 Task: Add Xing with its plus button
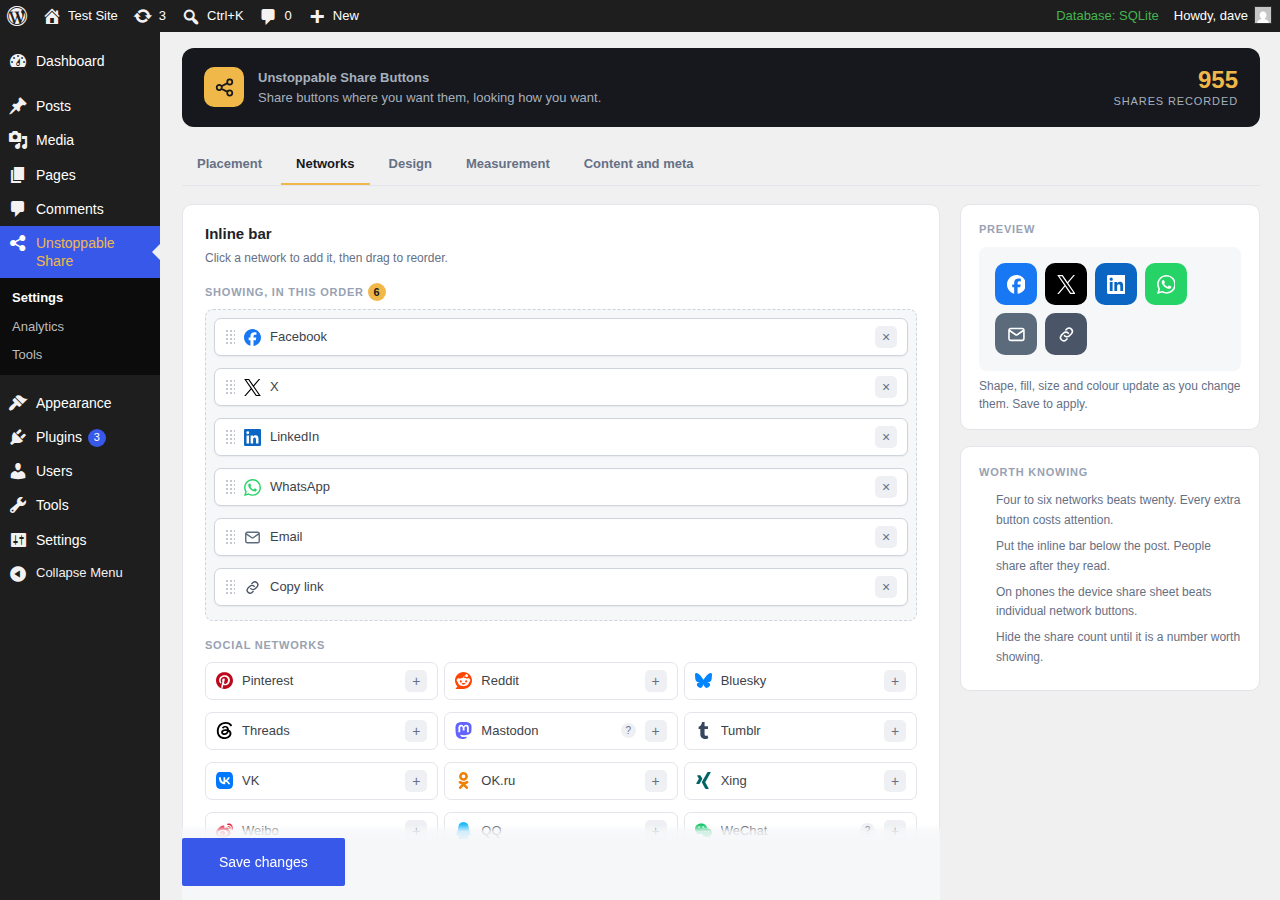[x=895, y=781]
